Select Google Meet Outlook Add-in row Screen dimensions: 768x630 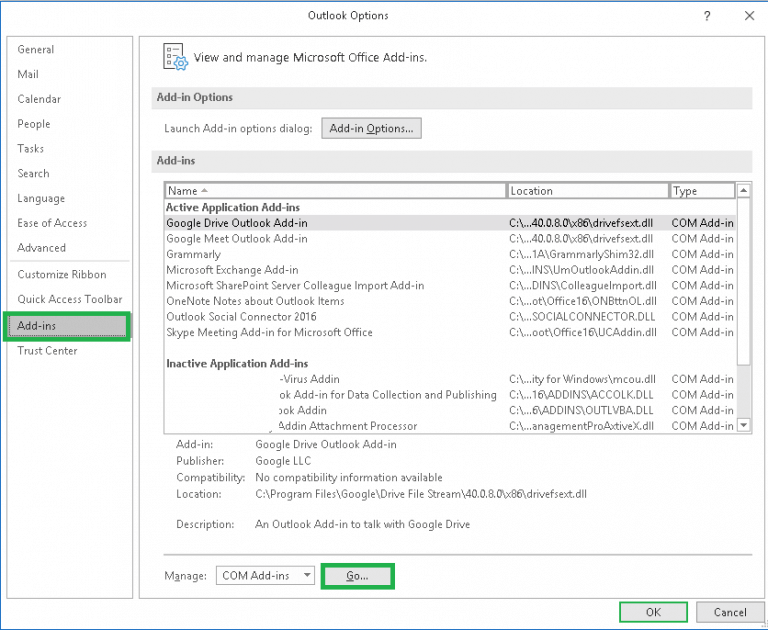450,239
